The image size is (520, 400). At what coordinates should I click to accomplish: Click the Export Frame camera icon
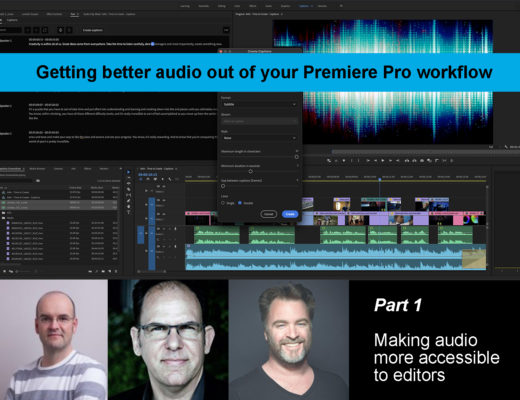pos(422,161)
